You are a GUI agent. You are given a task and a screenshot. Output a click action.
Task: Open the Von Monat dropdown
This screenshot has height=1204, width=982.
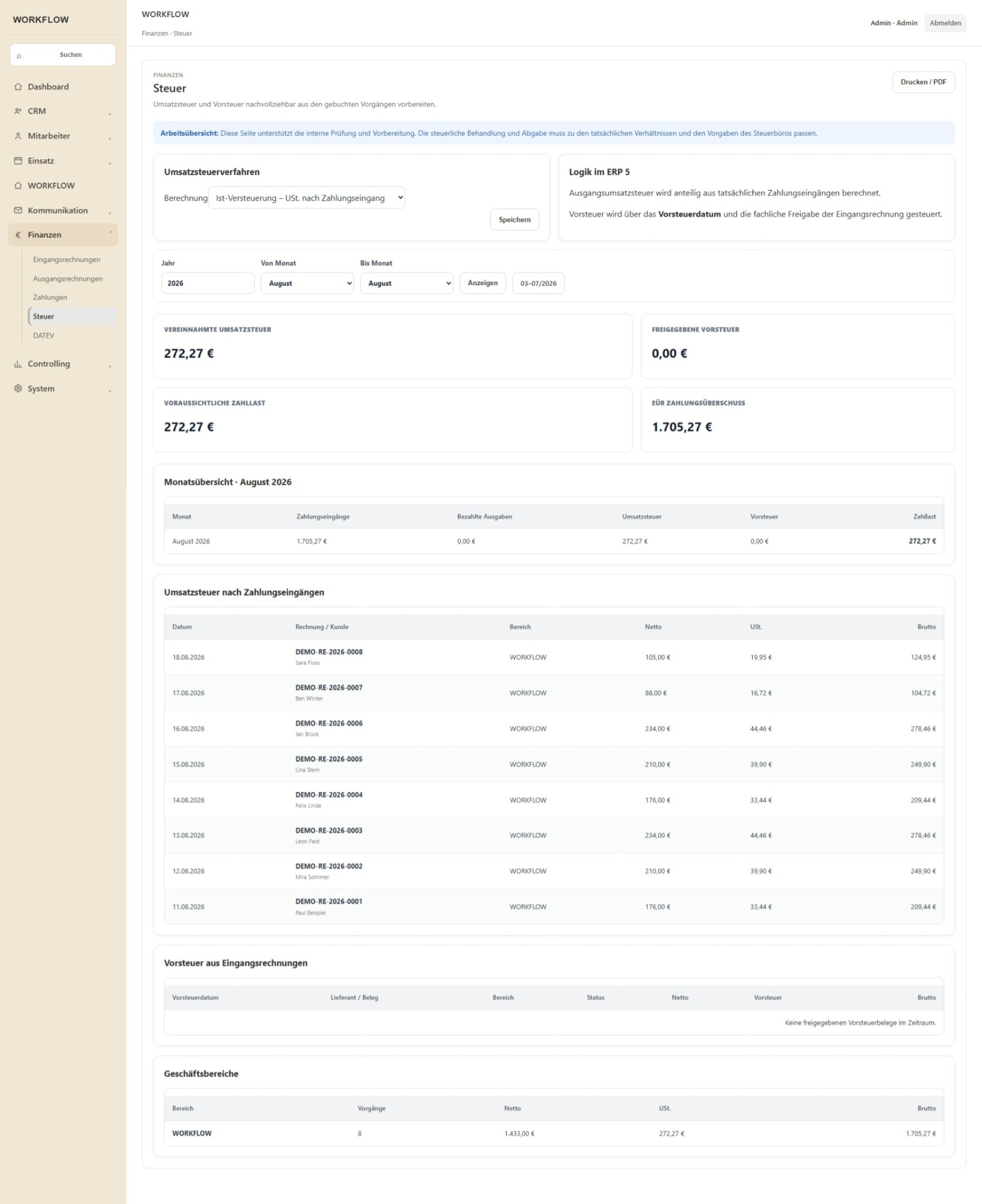307,283
